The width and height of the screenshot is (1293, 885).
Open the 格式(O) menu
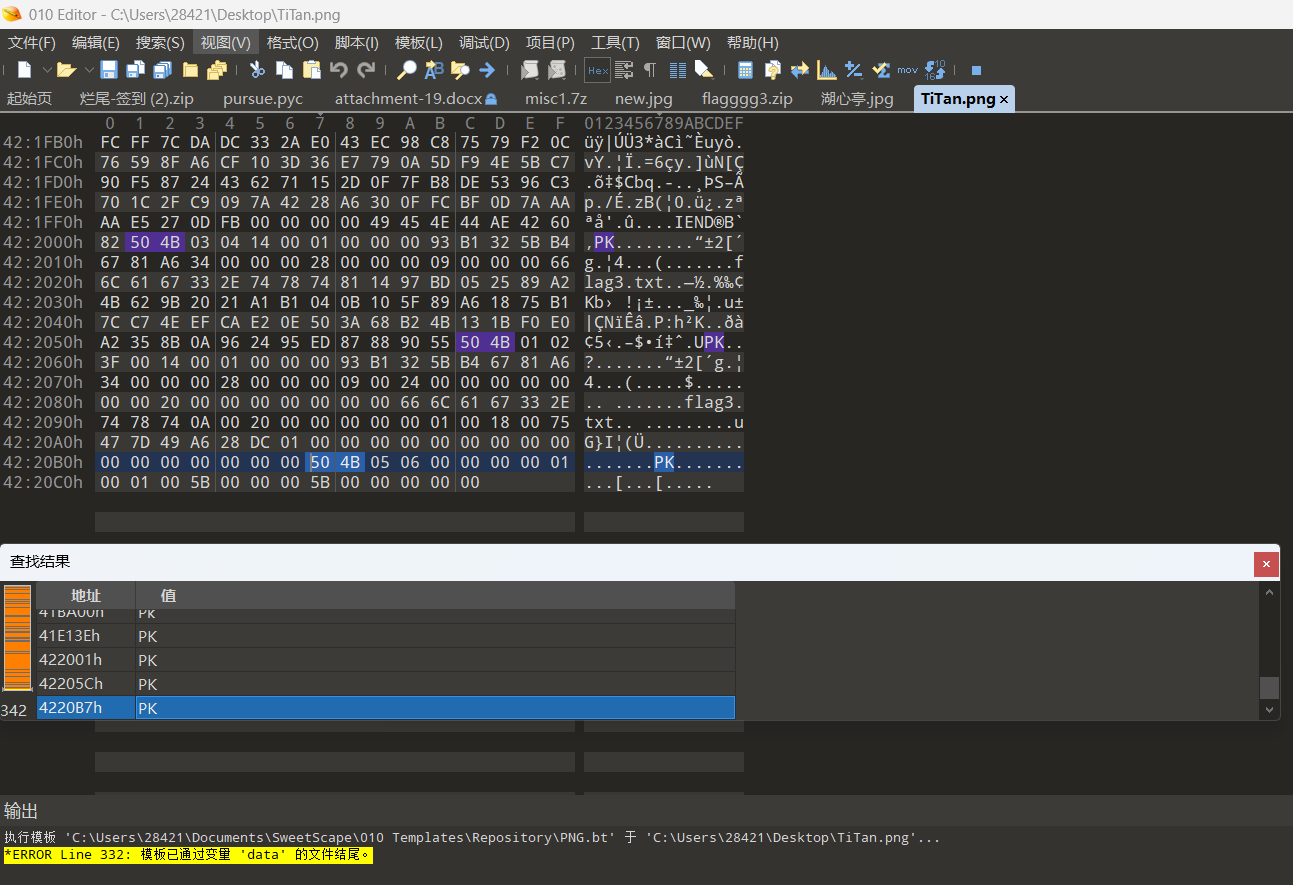click(293, 43)
